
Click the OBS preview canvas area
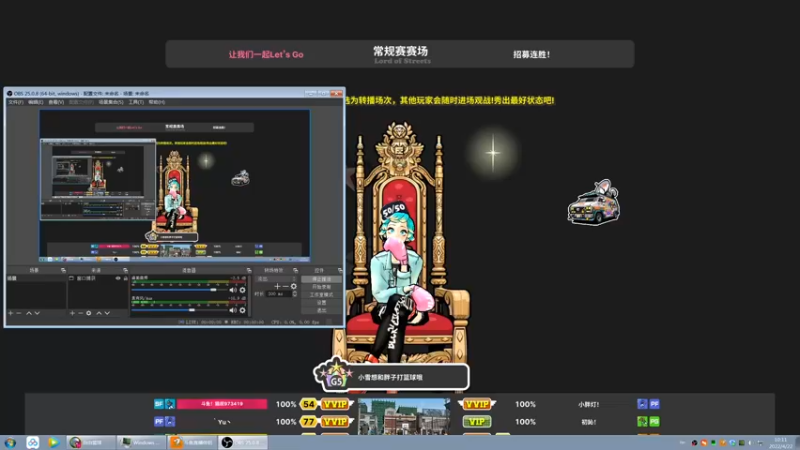(x=174, y=185)
